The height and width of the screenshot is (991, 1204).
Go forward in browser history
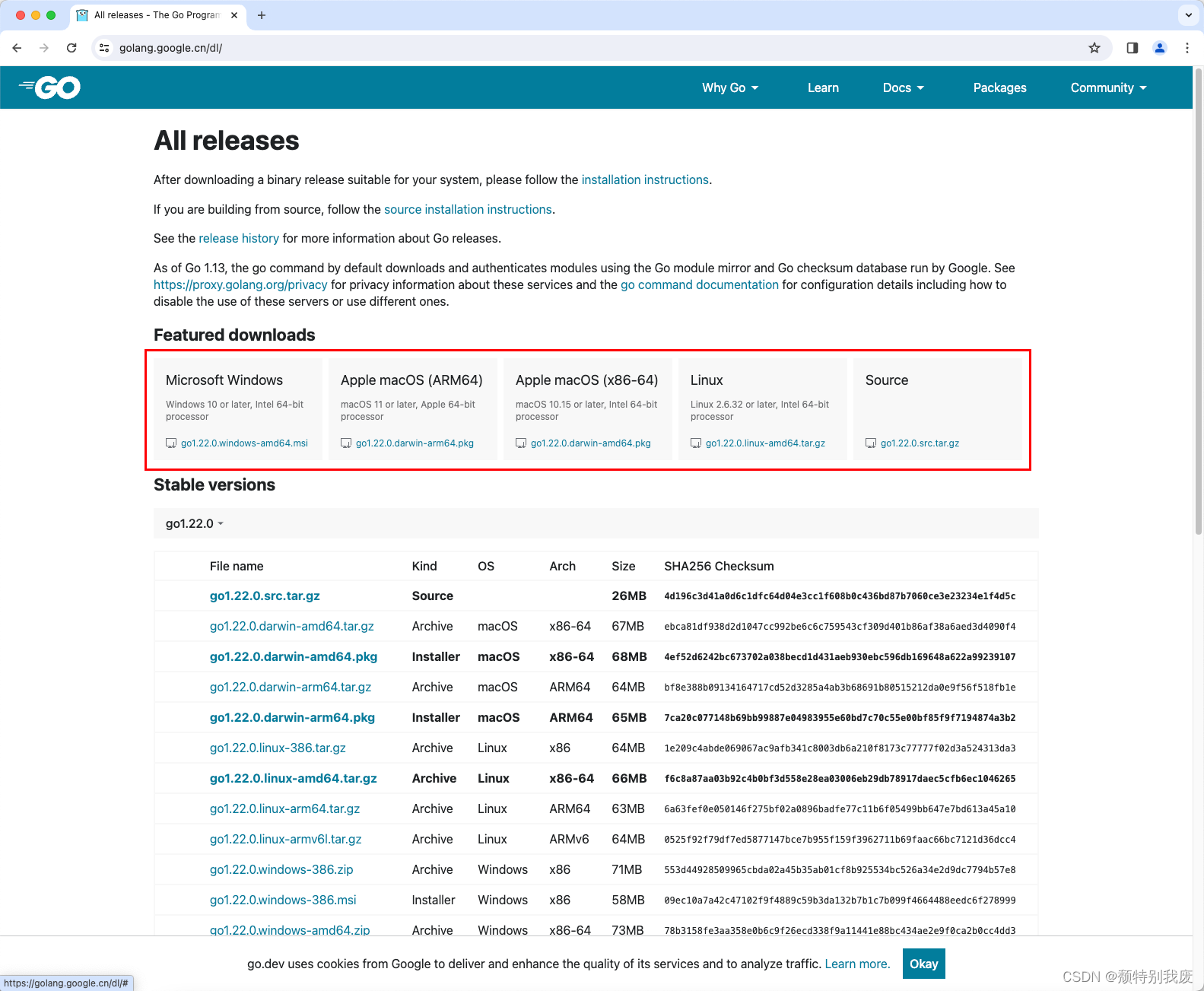click(x=44, y=48)
